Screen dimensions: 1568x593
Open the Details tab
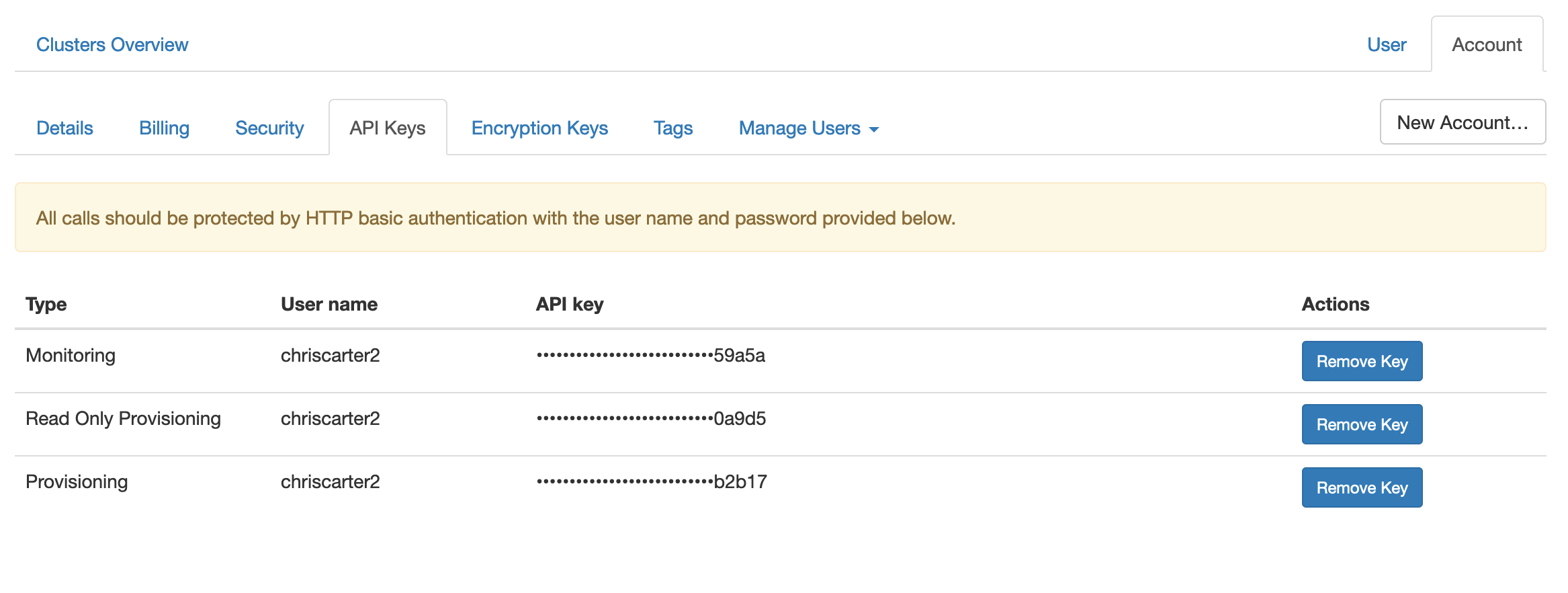(x=64, y=128)
